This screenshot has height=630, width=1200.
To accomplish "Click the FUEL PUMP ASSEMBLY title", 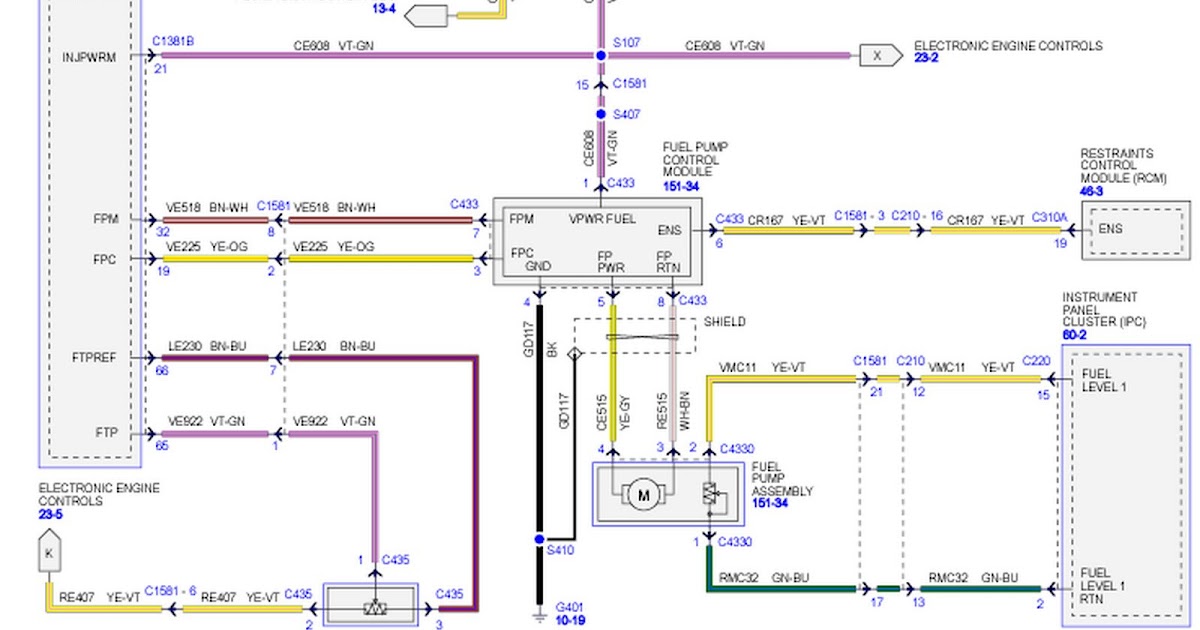I will pos(782,479).
